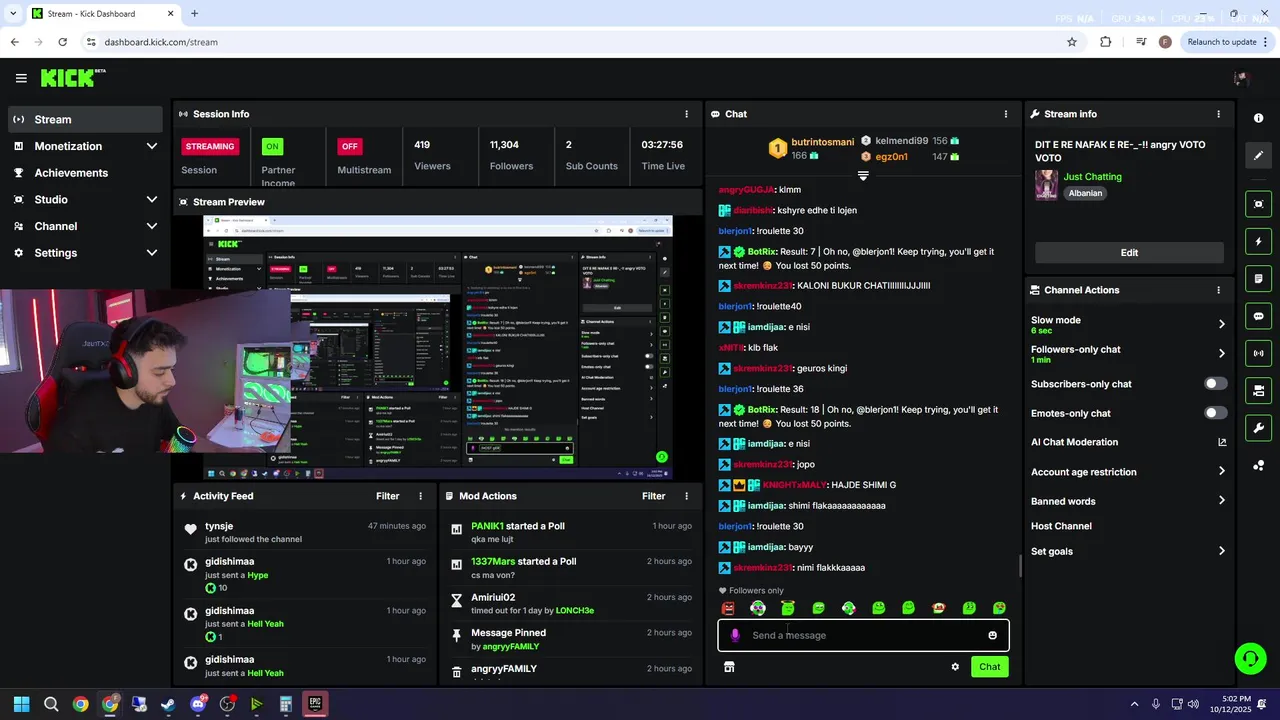Open the hamburger navigation menu

(x=21, y=78)
